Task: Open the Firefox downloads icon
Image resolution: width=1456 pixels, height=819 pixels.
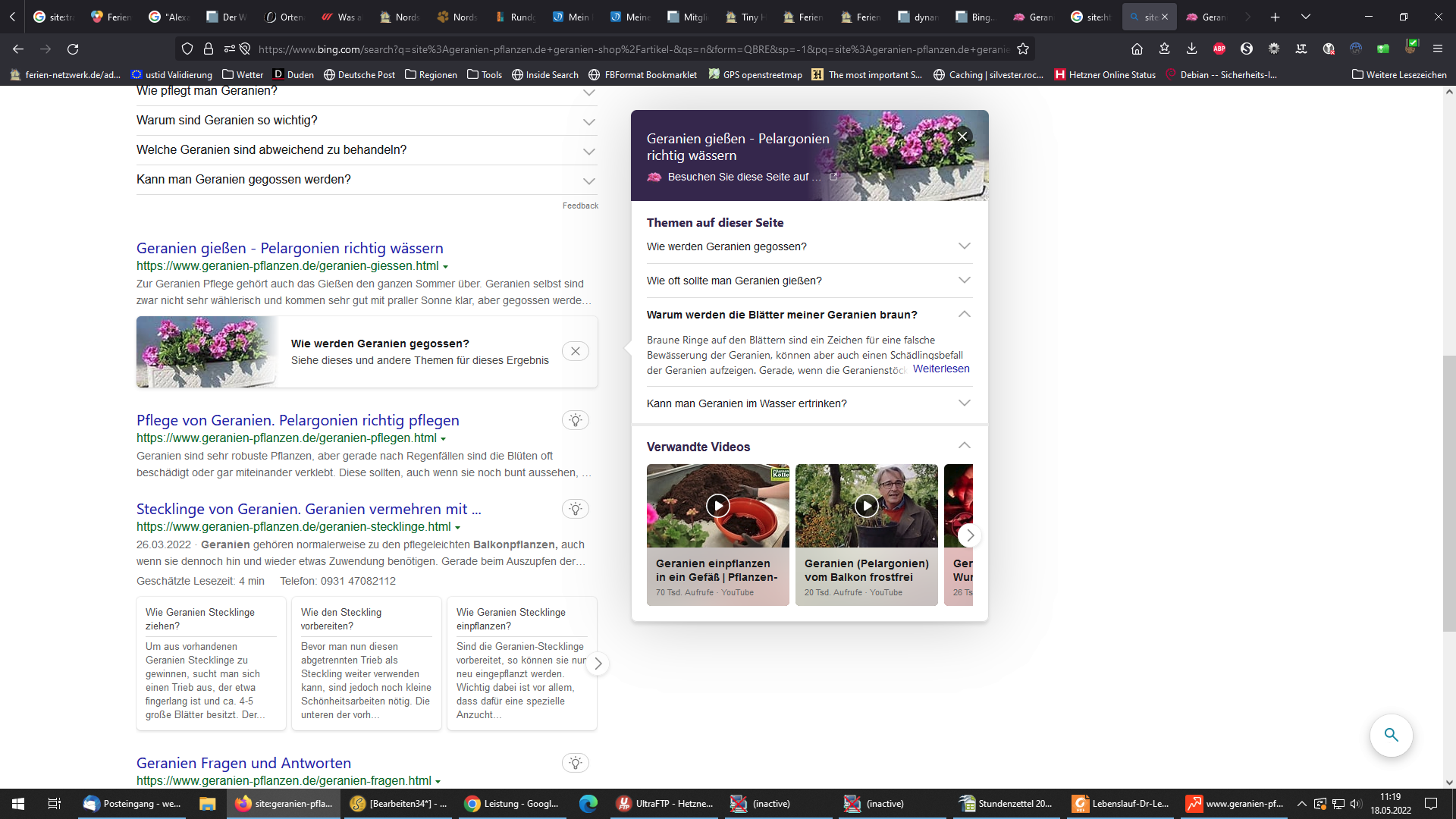Action: pos(1191,49)
